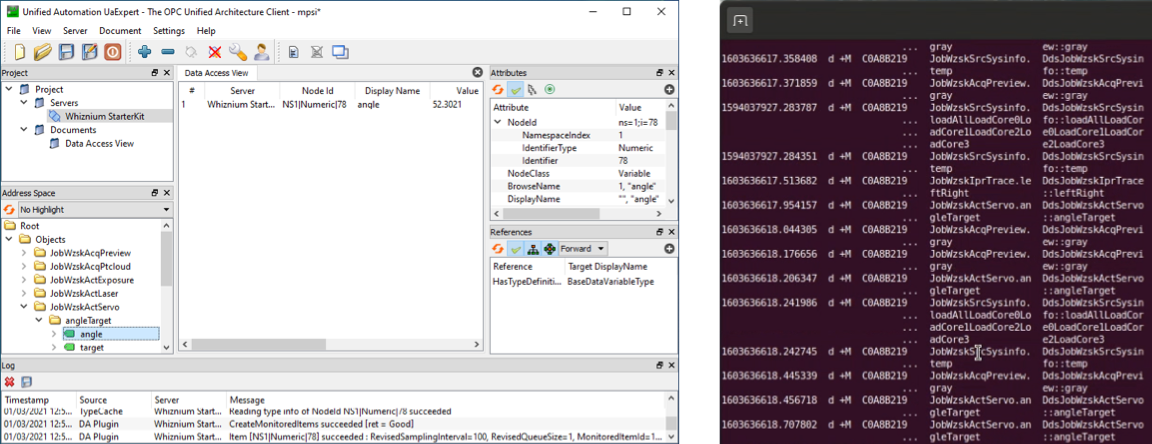Select the target variable node in Address Space
Image resolution: width=1152 pixels, height=444 pixels.
point(91,348)
